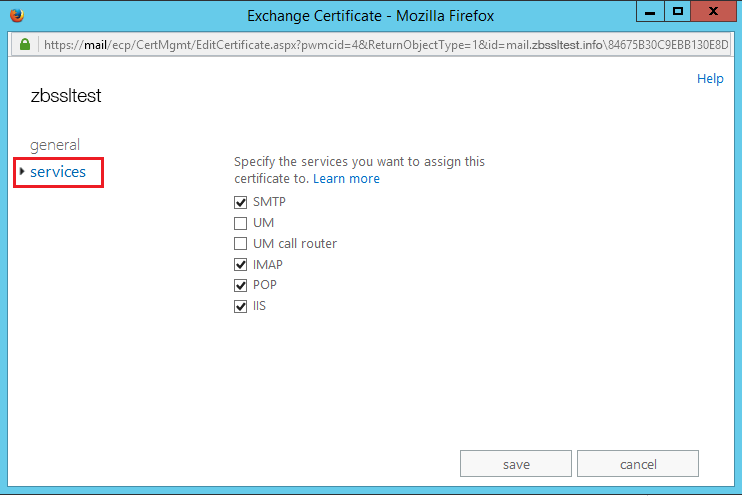Maximize the Firefox popup window
The width and height of the screenshot is (742, 496).
click(x=677, y=14)
